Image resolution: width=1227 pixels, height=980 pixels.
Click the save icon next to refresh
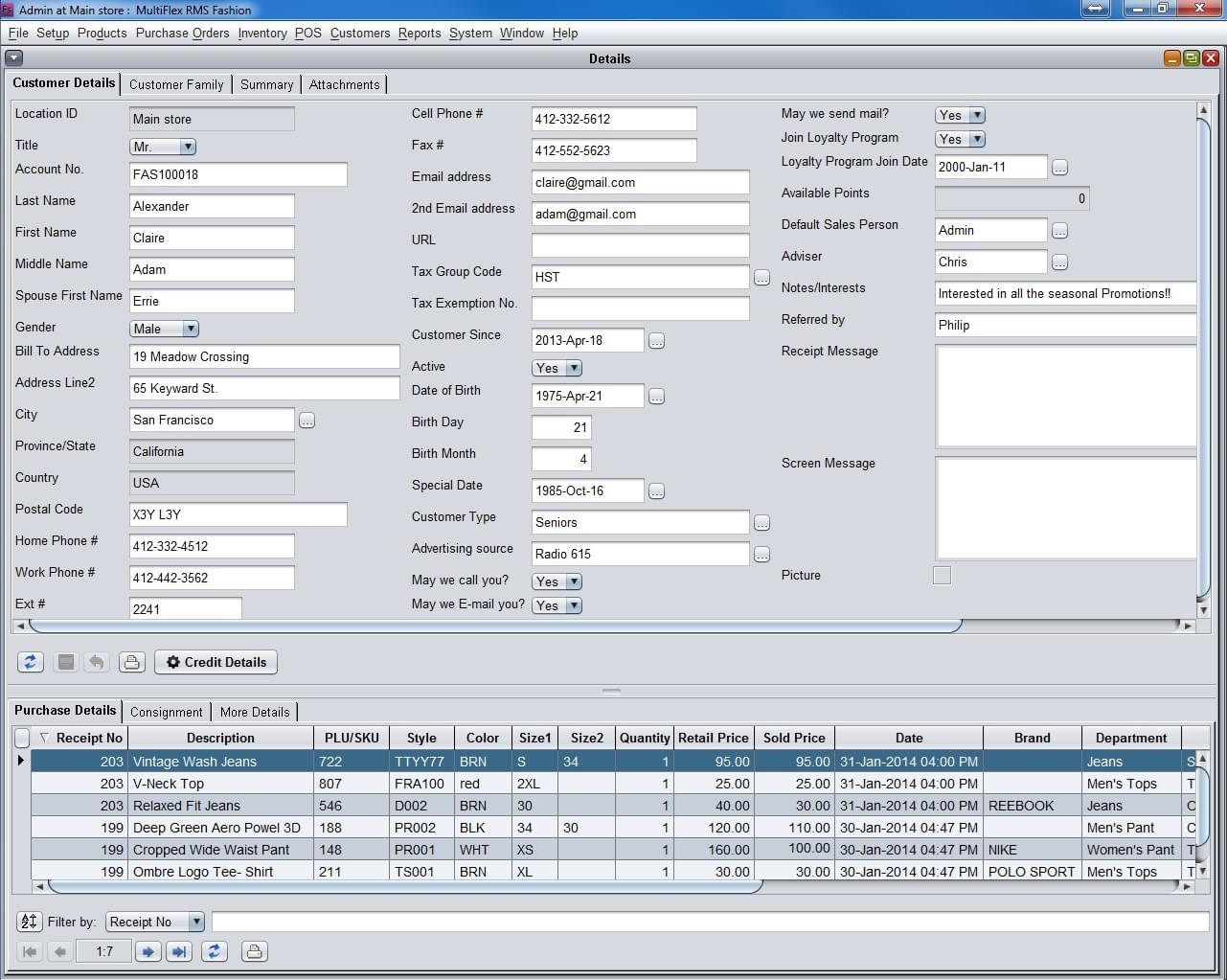[x=63, y=661]
